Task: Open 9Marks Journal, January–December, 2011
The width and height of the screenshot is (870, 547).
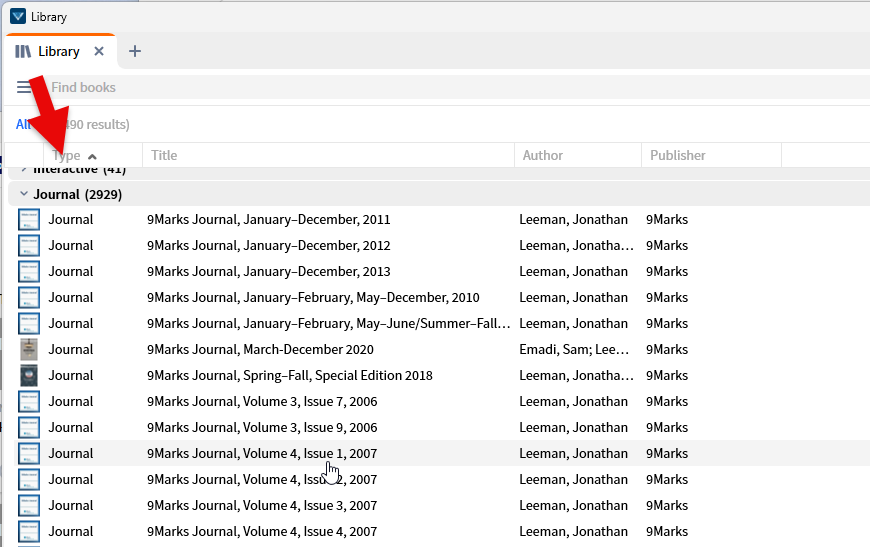Action: pos(269,220)
